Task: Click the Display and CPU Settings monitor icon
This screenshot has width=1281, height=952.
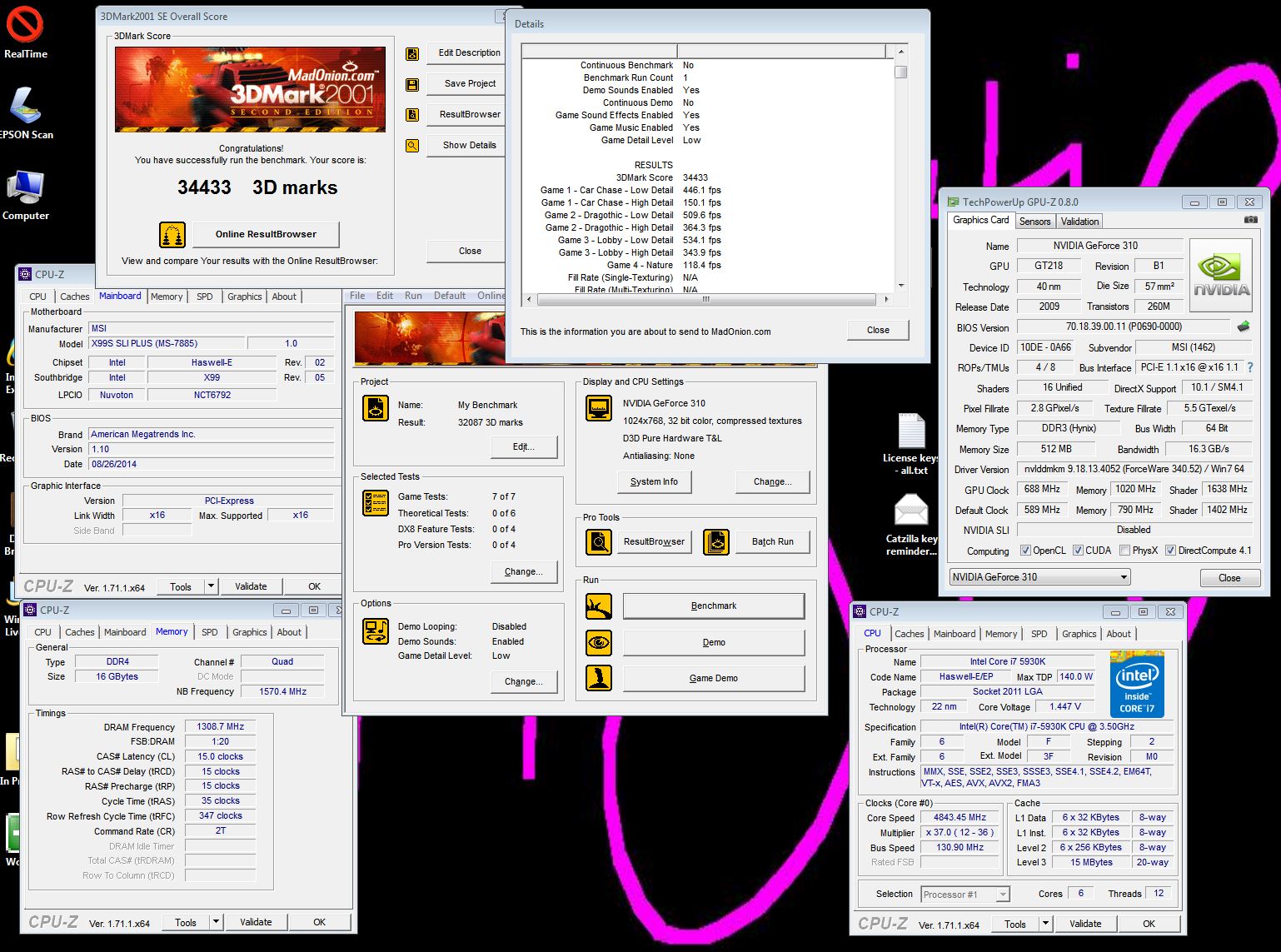Action: coord(599,408)
